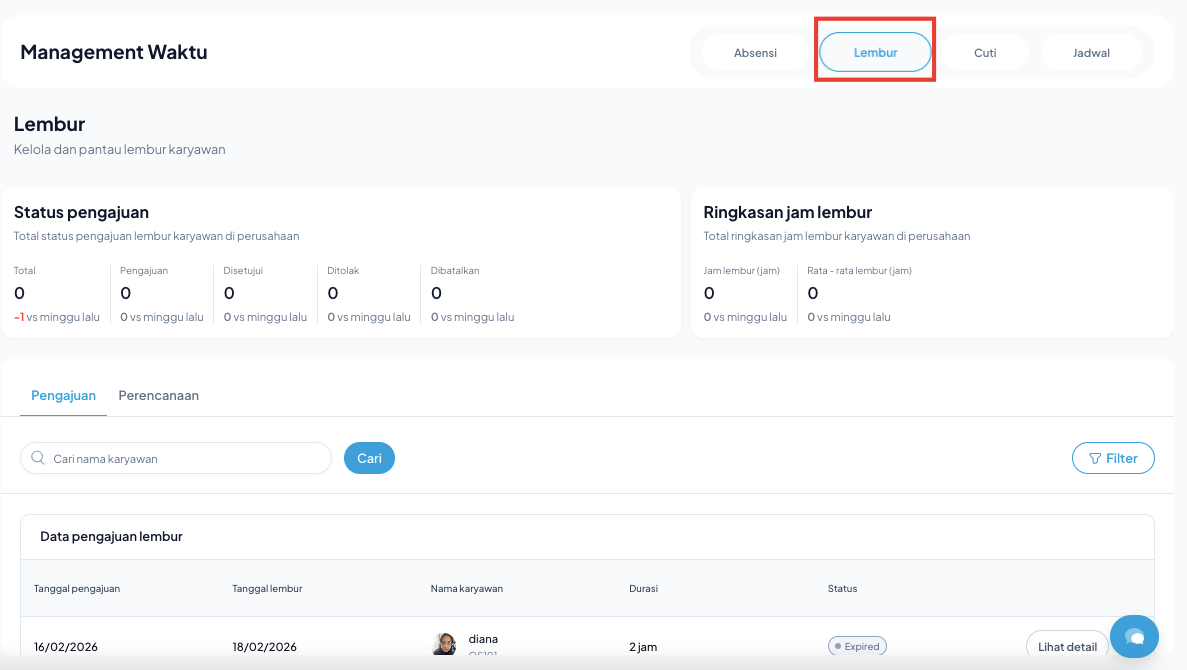Select the Pengajuan sub-tab
Screen dimensions: 1187x670
tap(63, 396)
